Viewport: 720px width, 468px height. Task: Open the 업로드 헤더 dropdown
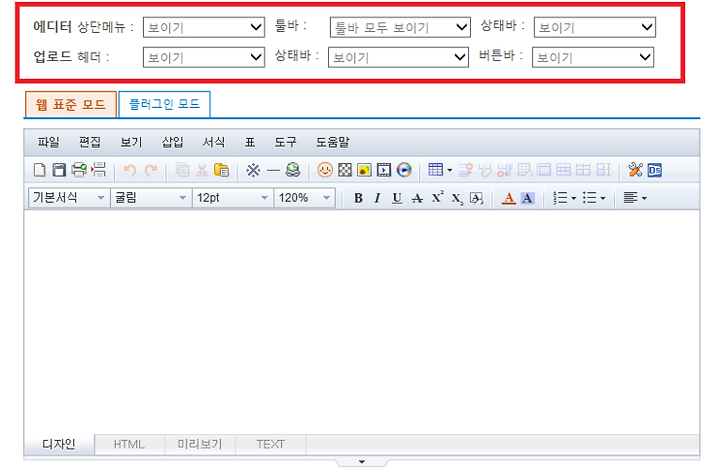[x=204, y=57]
